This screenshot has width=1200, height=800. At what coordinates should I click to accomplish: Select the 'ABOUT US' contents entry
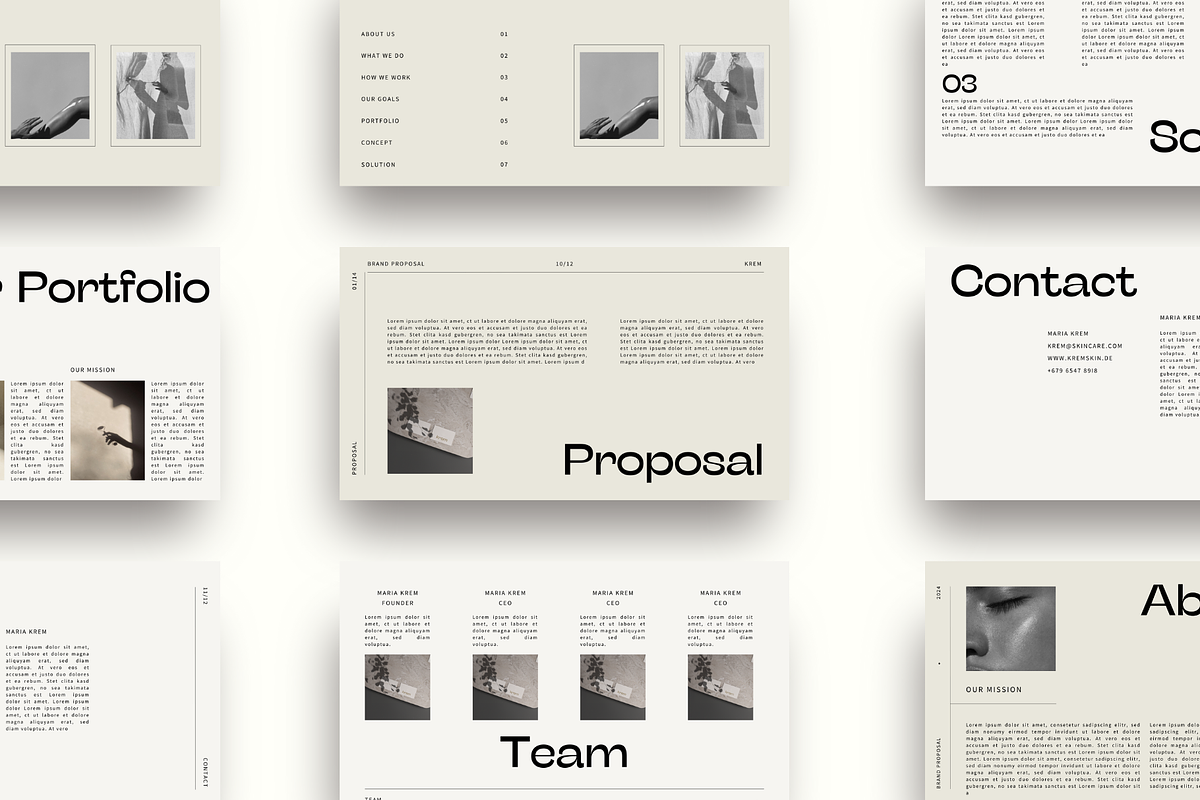[378, 34]
